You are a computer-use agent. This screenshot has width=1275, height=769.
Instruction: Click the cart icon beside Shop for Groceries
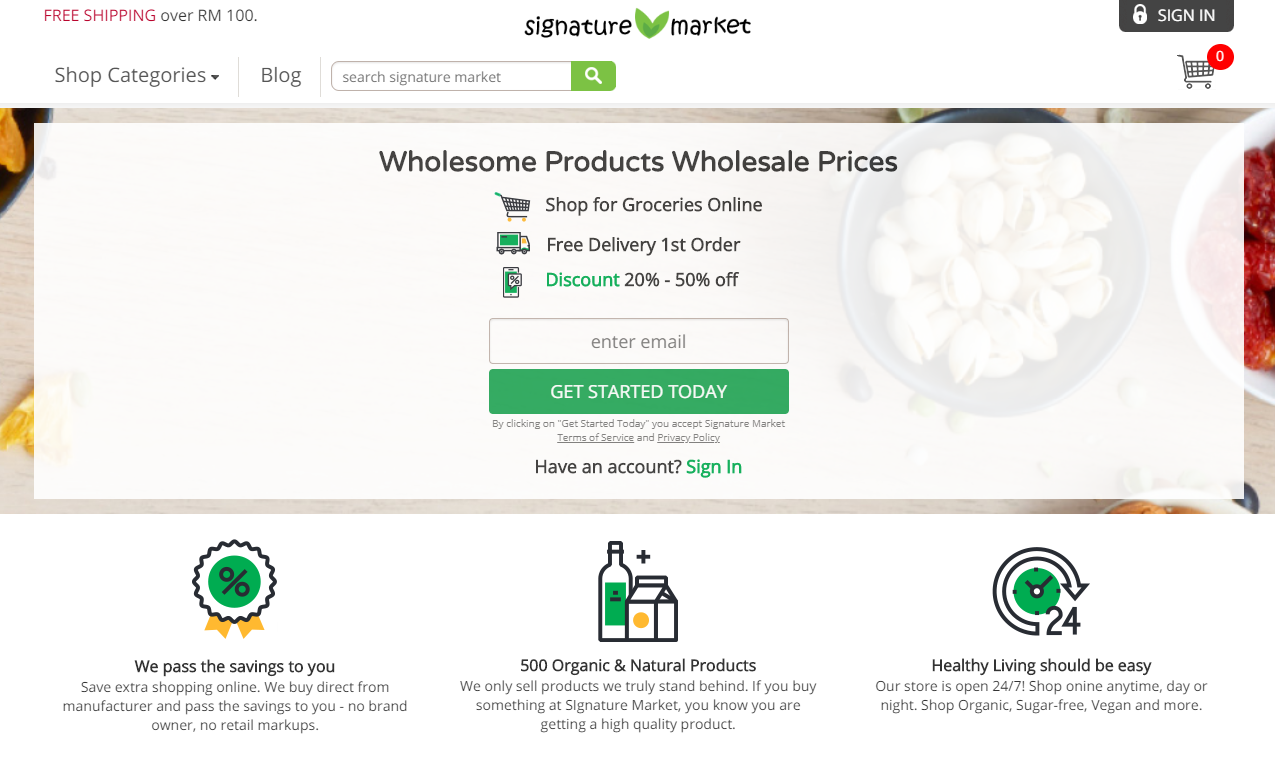point(513,206)
